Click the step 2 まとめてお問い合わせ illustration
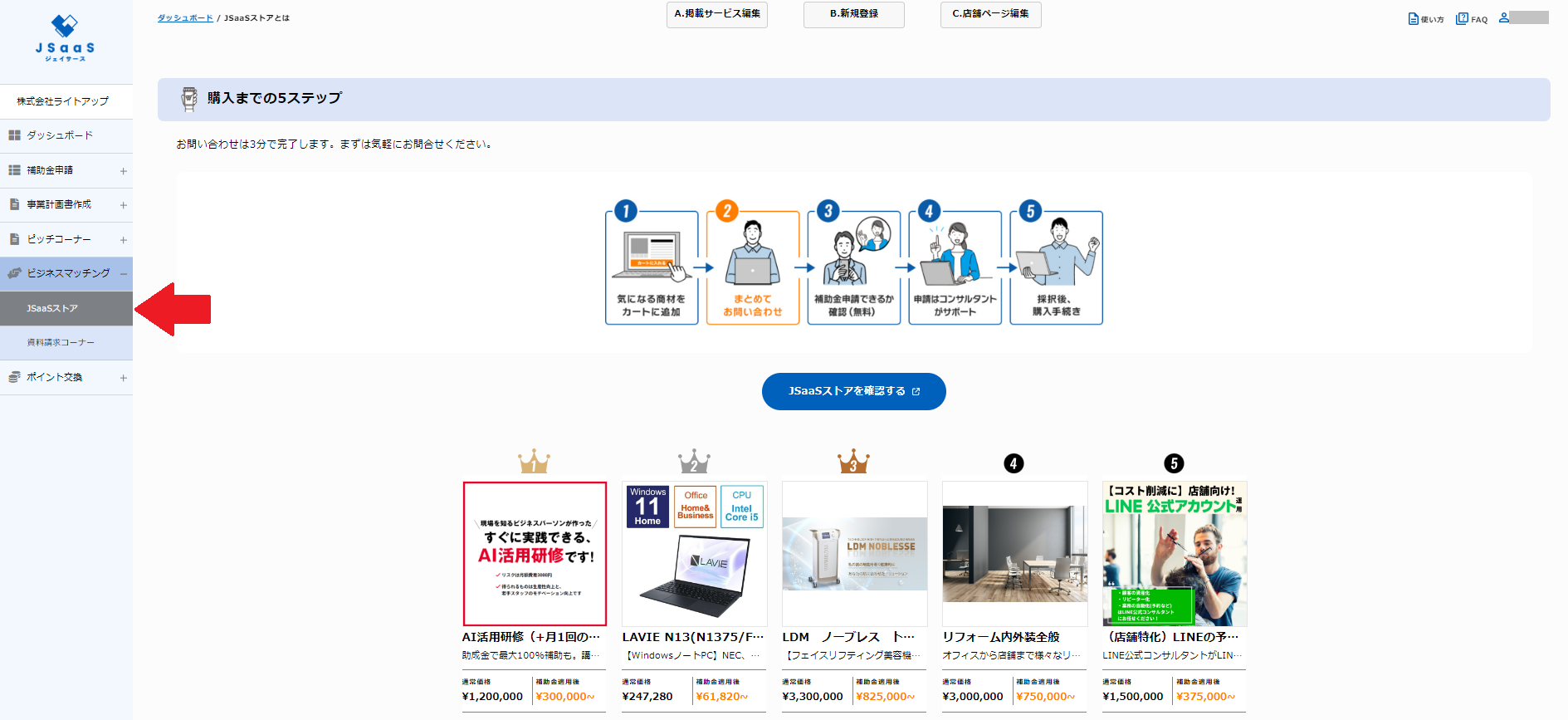This screenshot has width=1568, height=720. tap(752, 267)
